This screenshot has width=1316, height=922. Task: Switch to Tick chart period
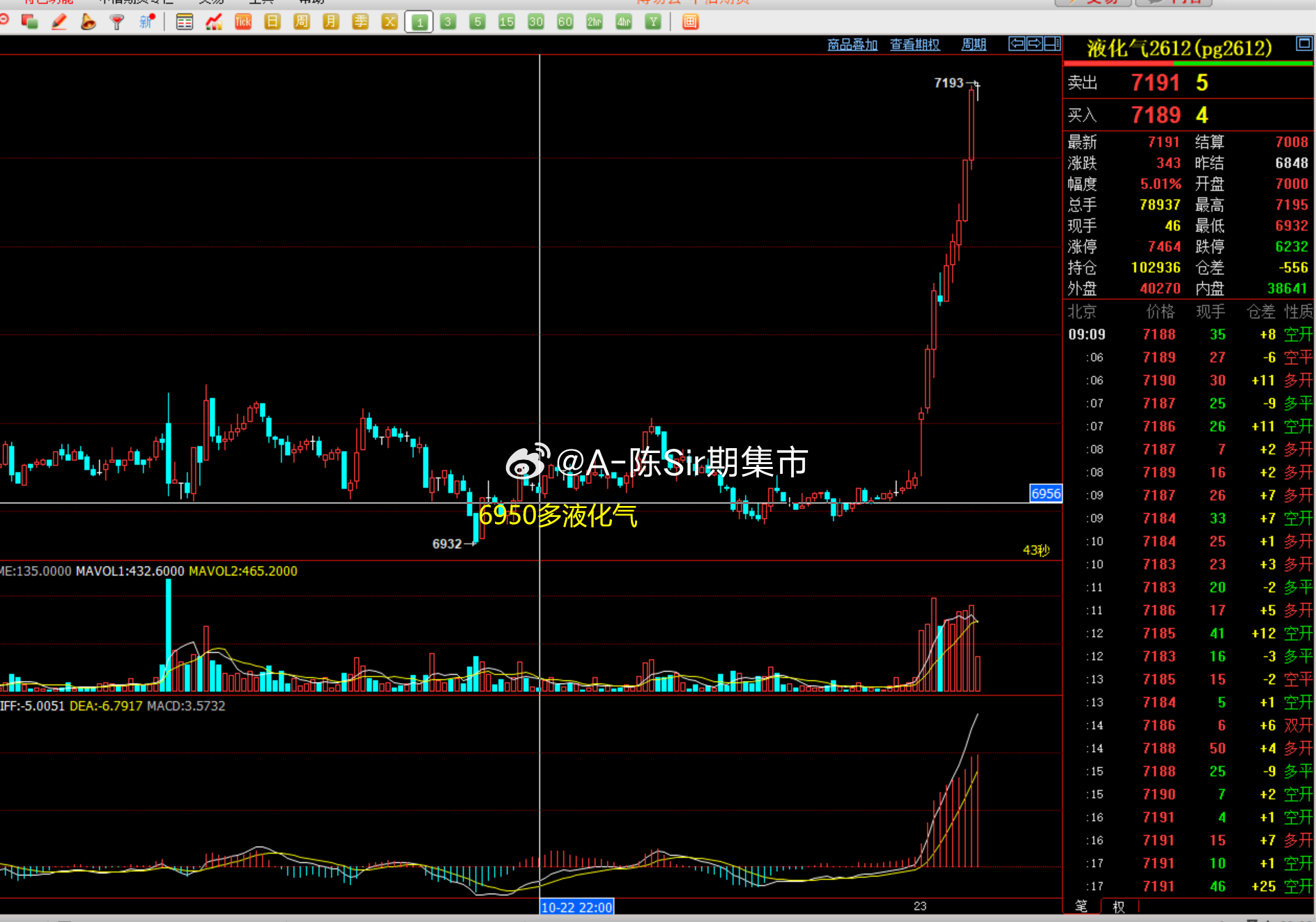click(x=243, y=22)
